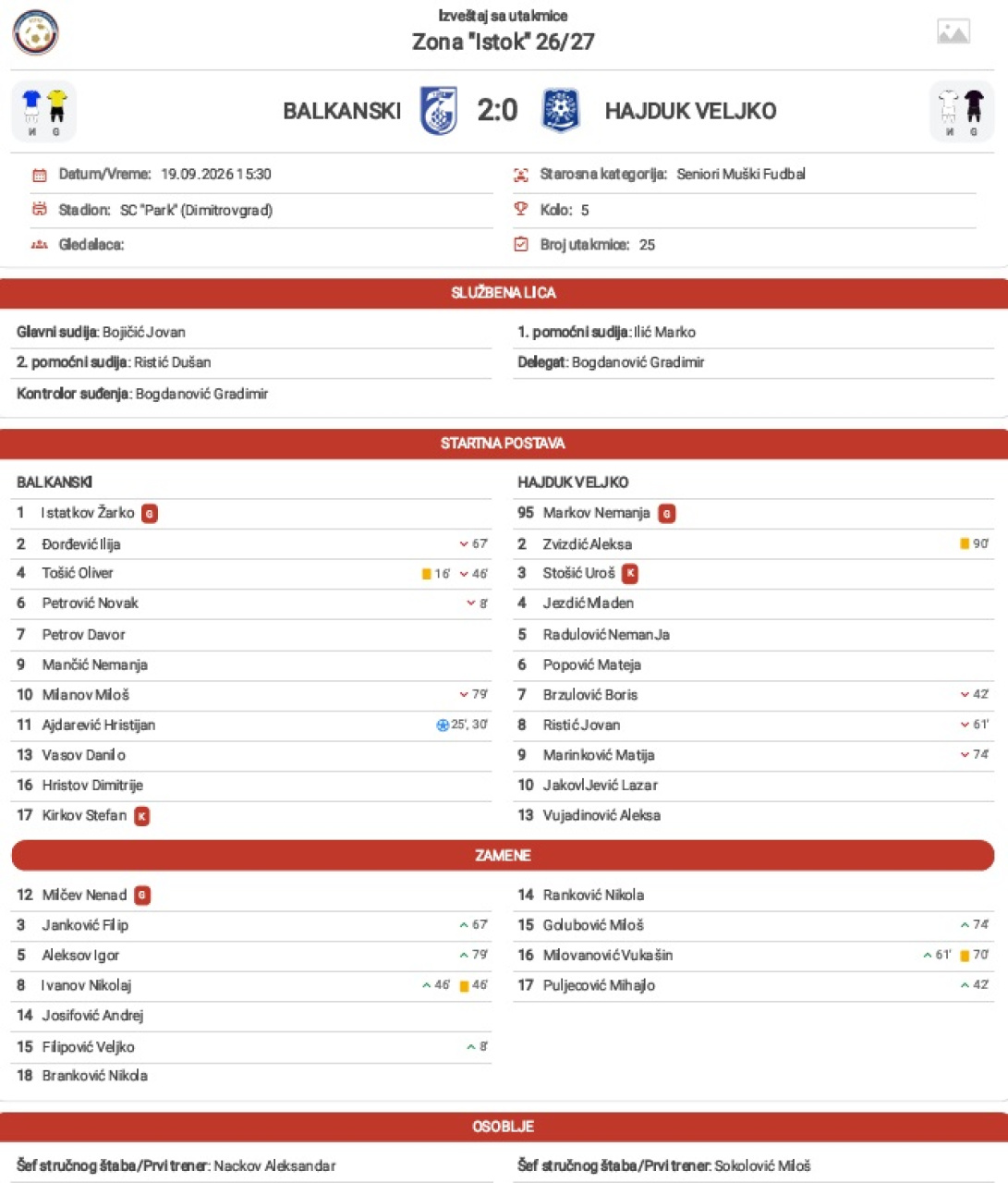Click the 2:0 match score
Screen dimensions: 1008x1183
coord(498,111)
